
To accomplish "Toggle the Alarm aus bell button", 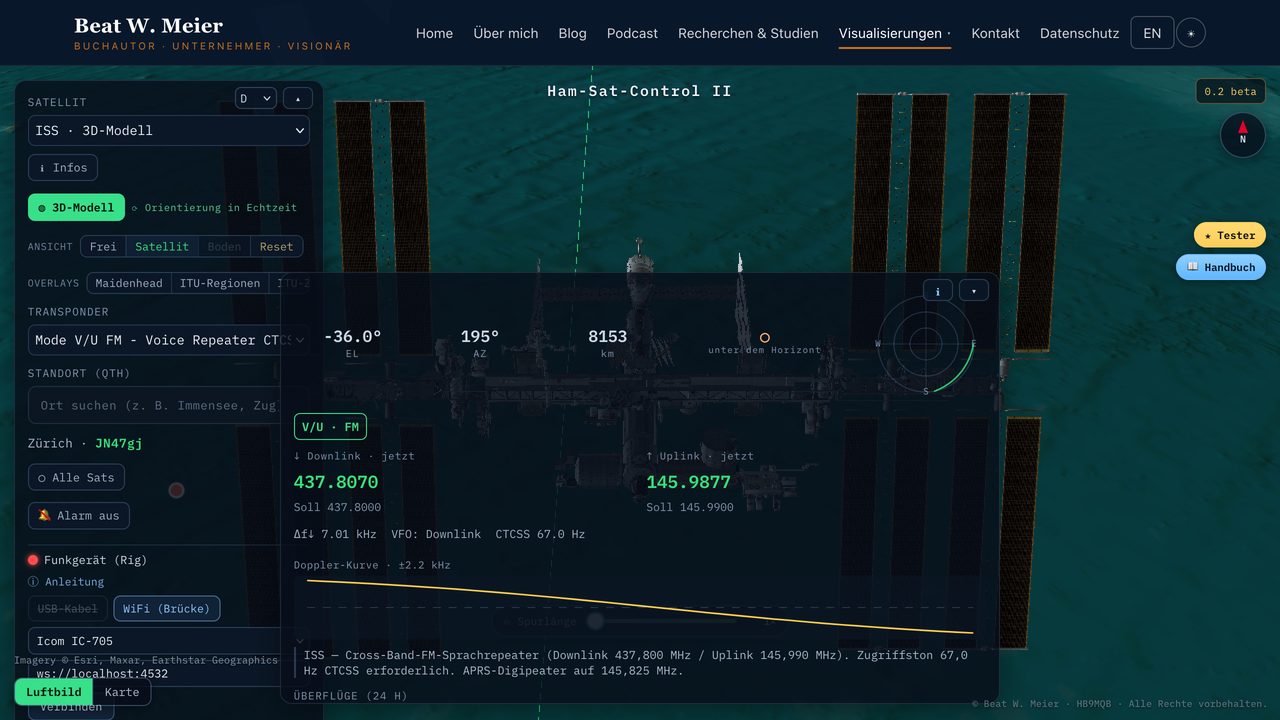I will tap(79, 516).
